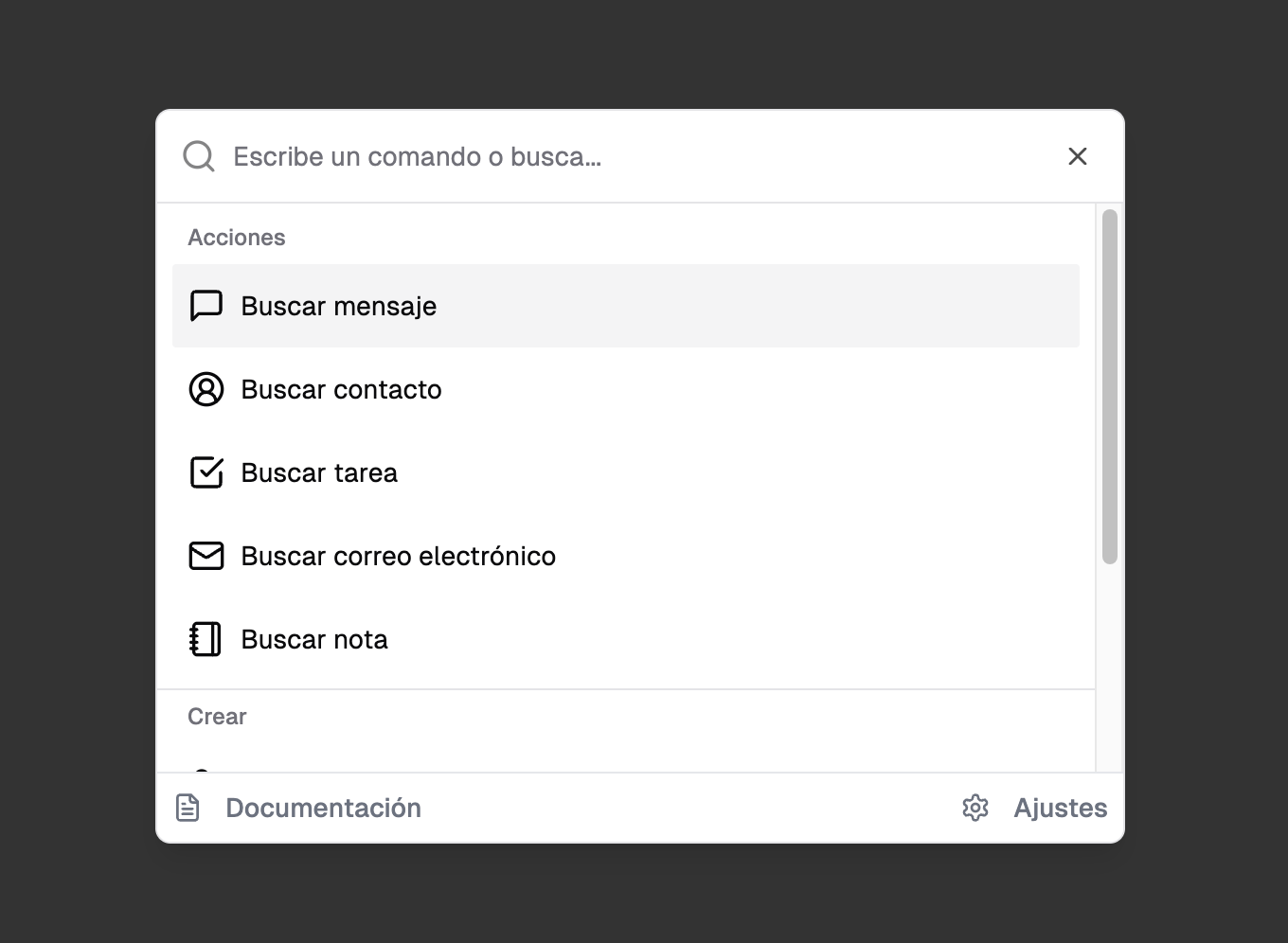This screenshot has width=1288, height=943.
Task: Click the speech bubble icon for Buscar mensaje
Action: (x=206, y=306)
